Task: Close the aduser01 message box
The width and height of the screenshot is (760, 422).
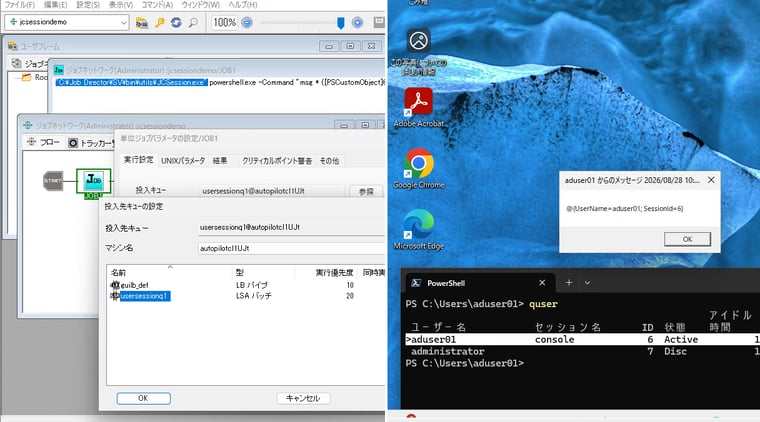Action: (x=711, y=180)
